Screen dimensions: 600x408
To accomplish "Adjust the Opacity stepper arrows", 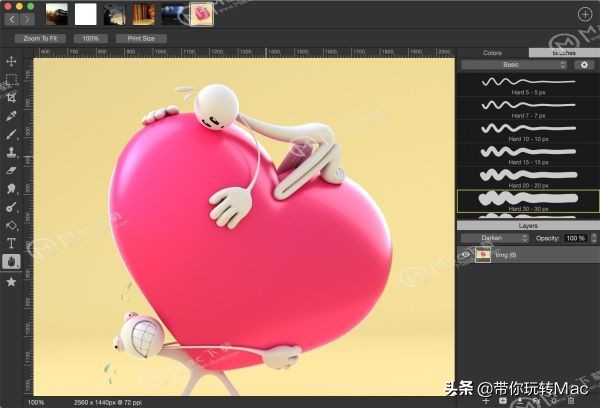I will pyautogui.click(x=594, y=238).
